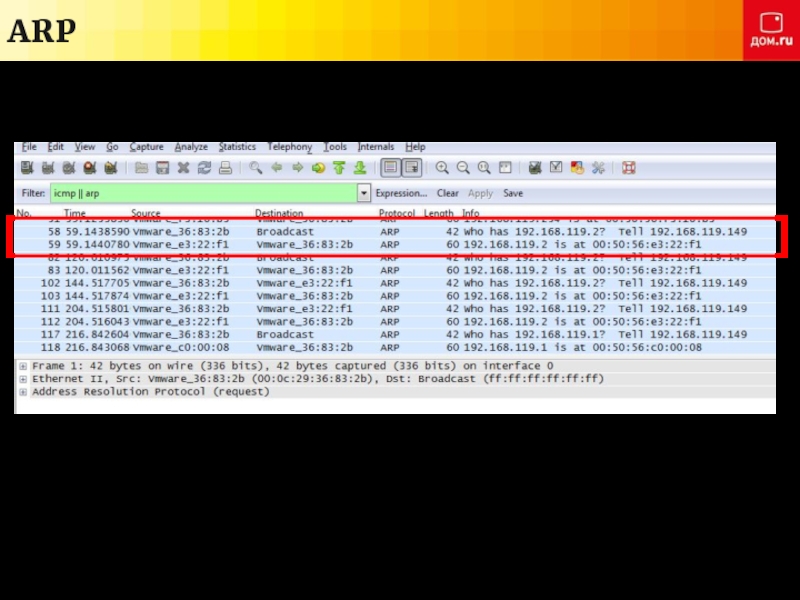Find a packet with the magnifier icon

256,168
